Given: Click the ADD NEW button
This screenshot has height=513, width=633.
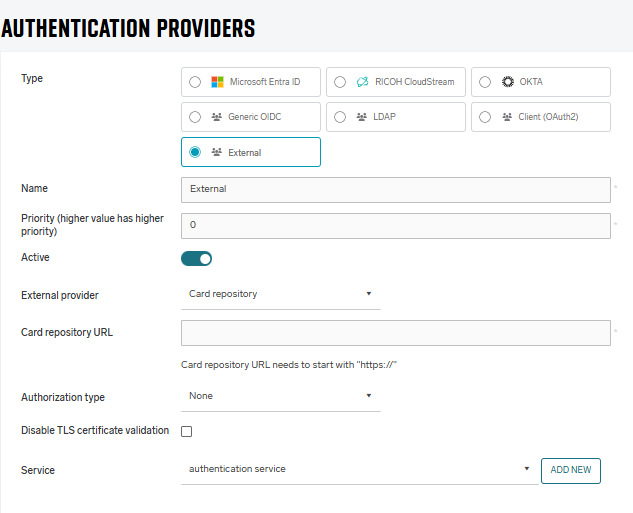Looking at the screenshot, I should coord(571,470).
